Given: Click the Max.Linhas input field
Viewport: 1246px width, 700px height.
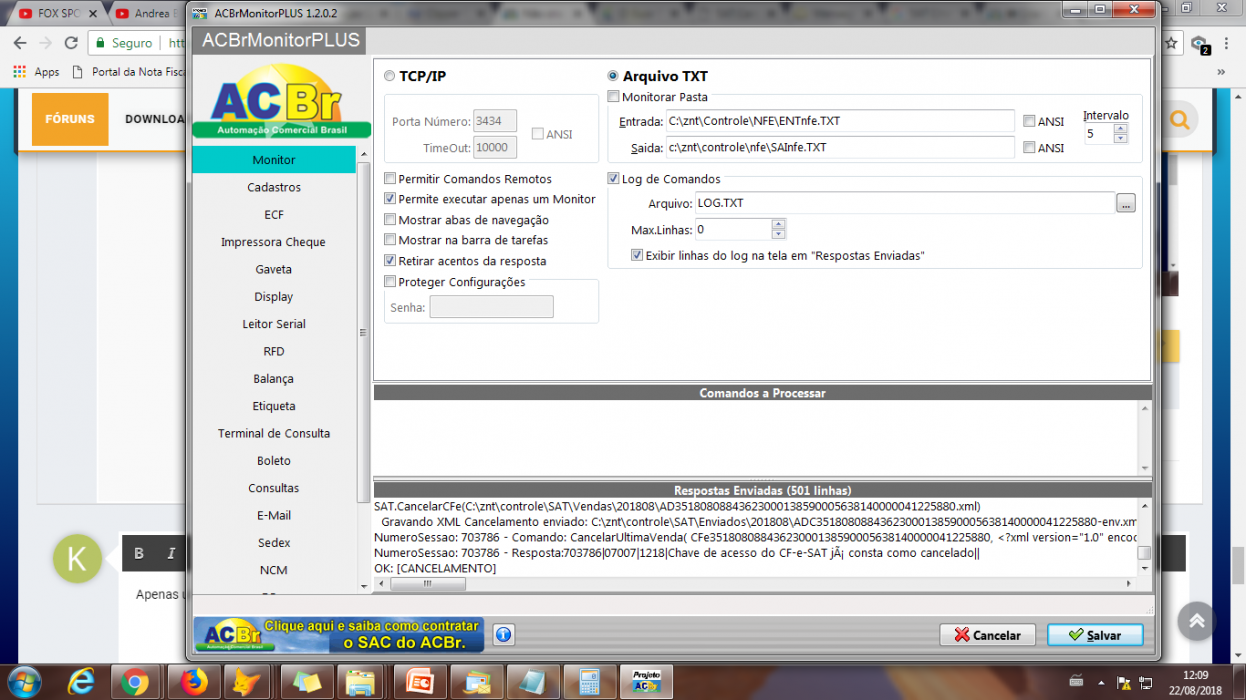Looking at the screenshot, I should tap(733, 230).
